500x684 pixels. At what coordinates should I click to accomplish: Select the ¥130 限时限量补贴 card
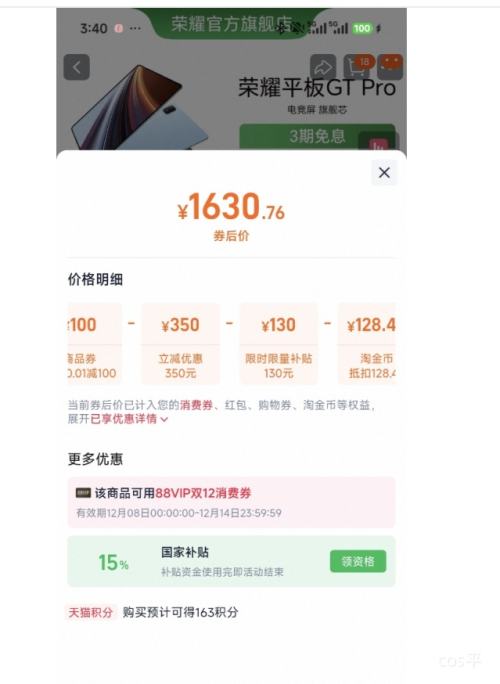point(278,344)
